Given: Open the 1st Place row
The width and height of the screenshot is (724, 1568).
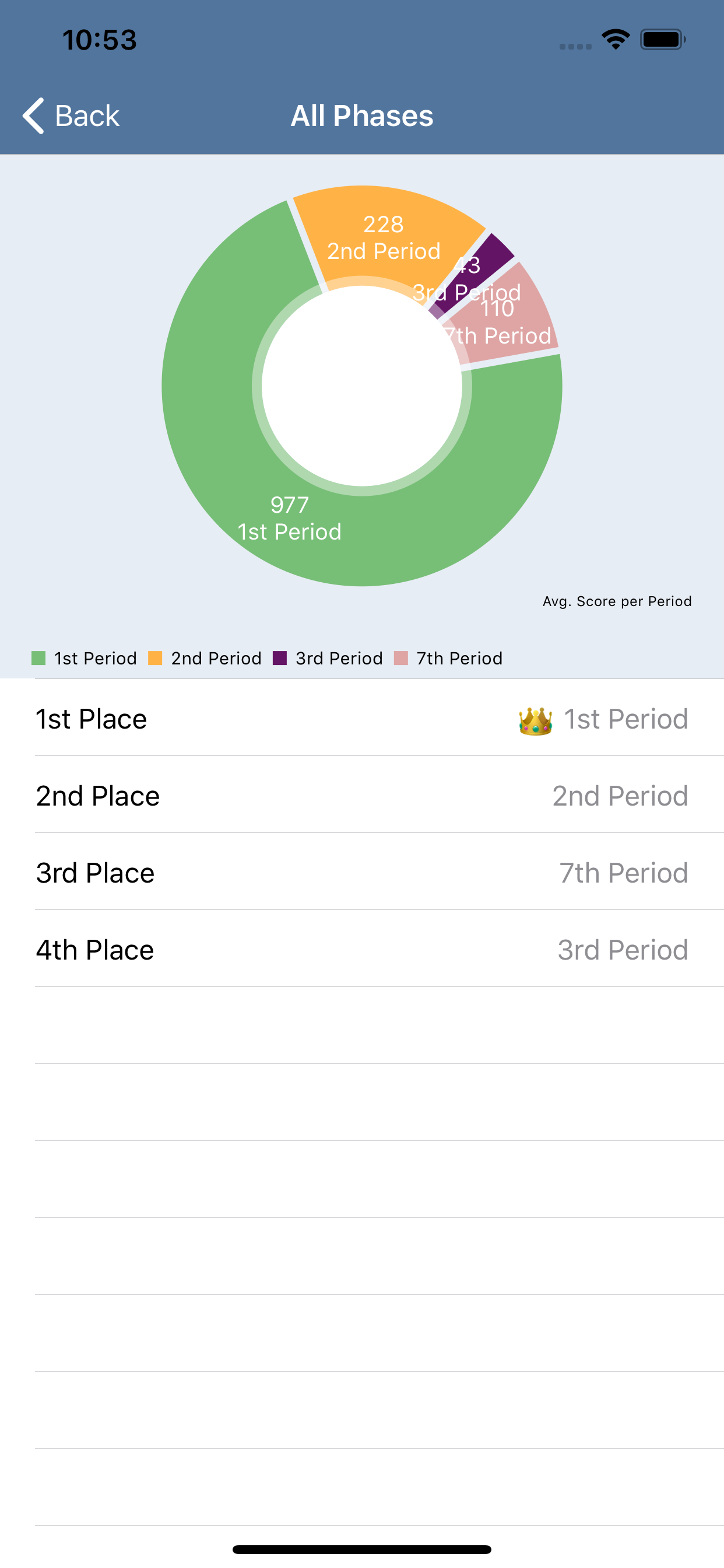Looking at the screenshot, I should pos(362,718).
